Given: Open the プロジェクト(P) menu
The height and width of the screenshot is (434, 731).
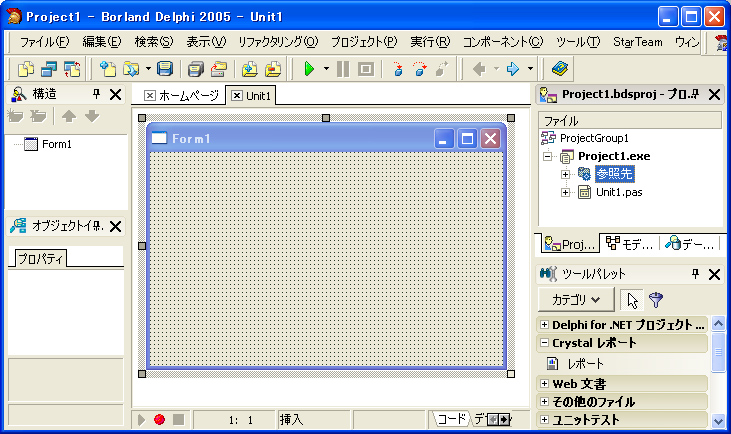Looking at the screenshot, I should (364, 42).
